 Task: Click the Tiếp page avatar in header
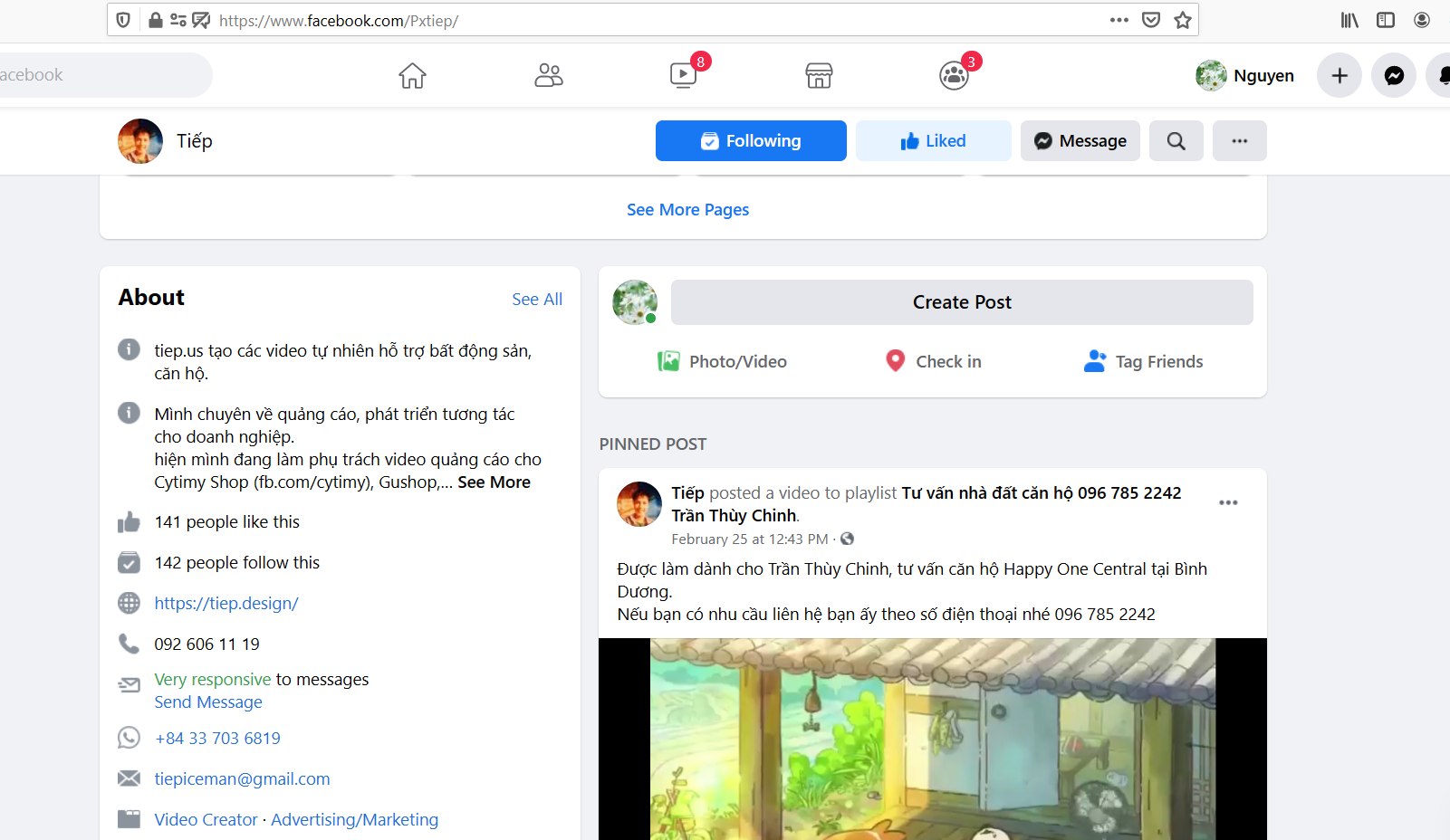coord(140,140)
